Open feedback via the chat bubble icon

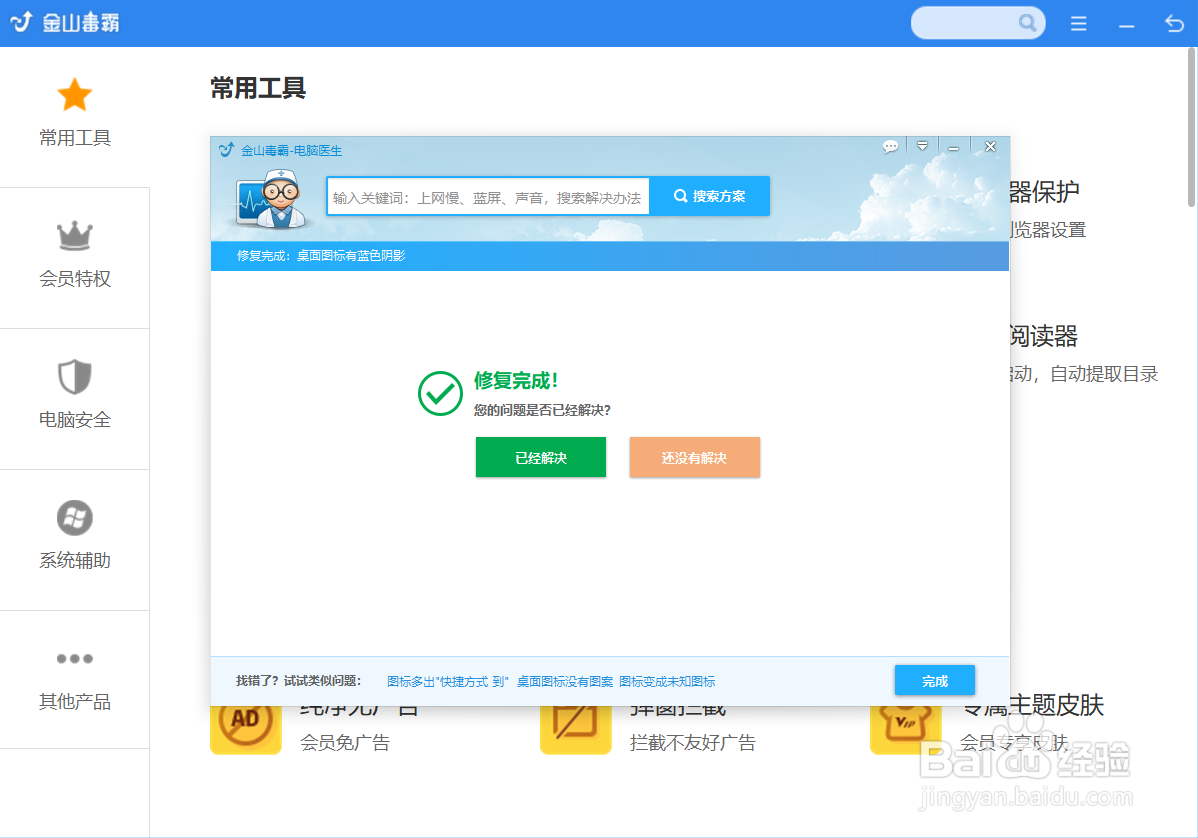(x=890, y=146)
